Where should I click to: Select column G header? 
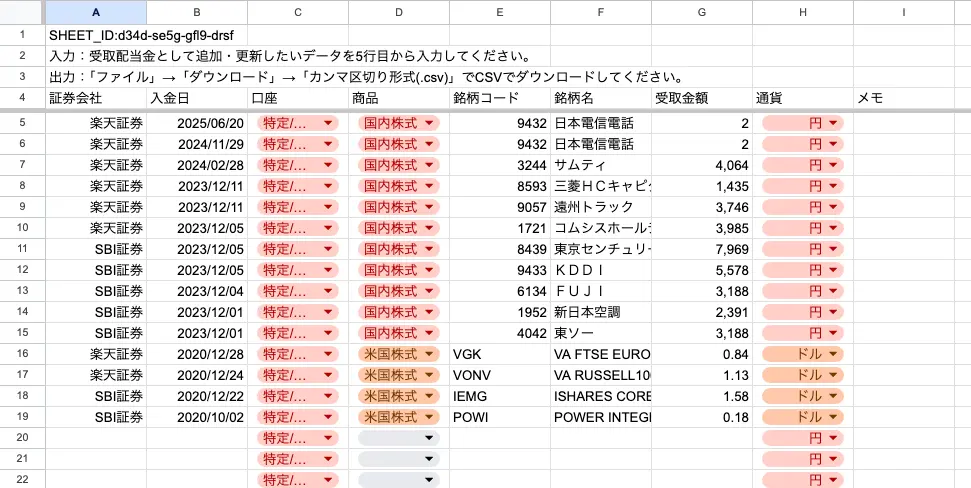coord(701,12)
